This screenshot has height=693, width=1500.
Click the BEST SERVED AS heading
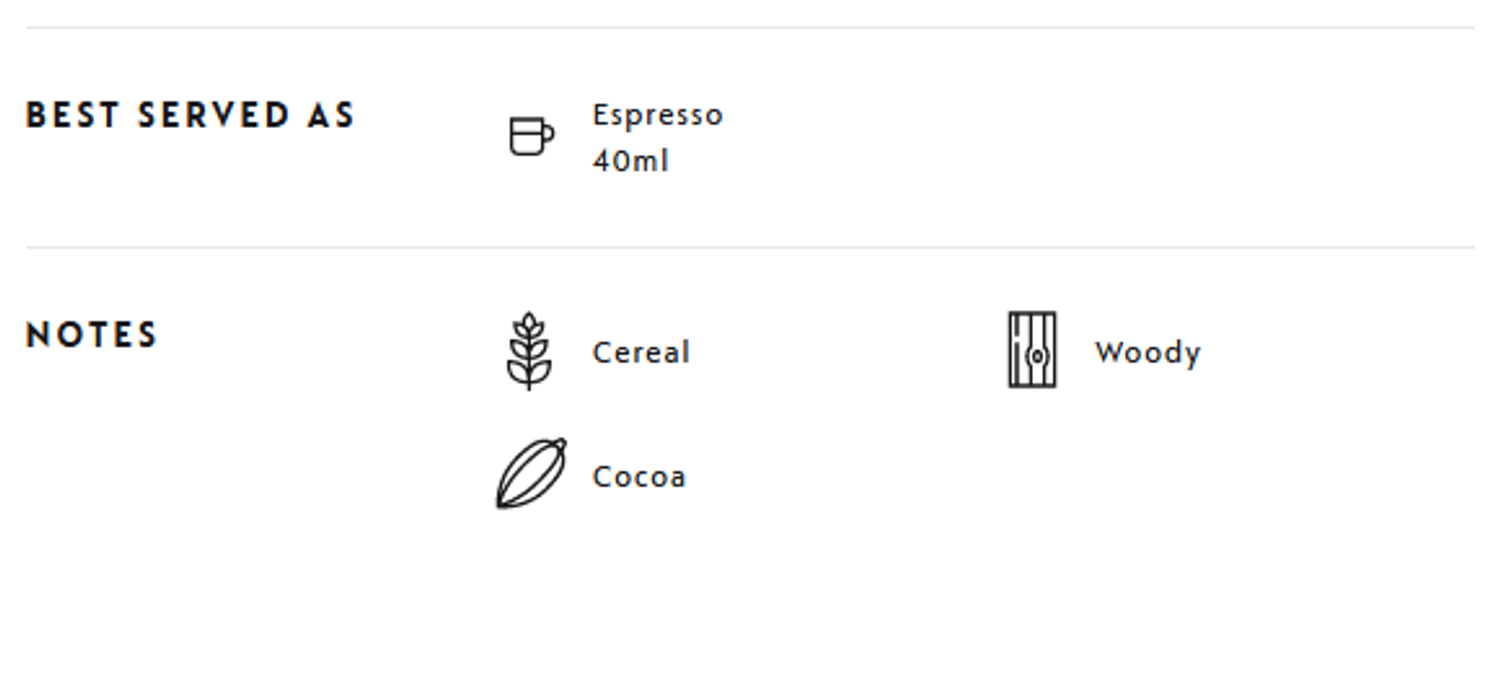[190, 115]
